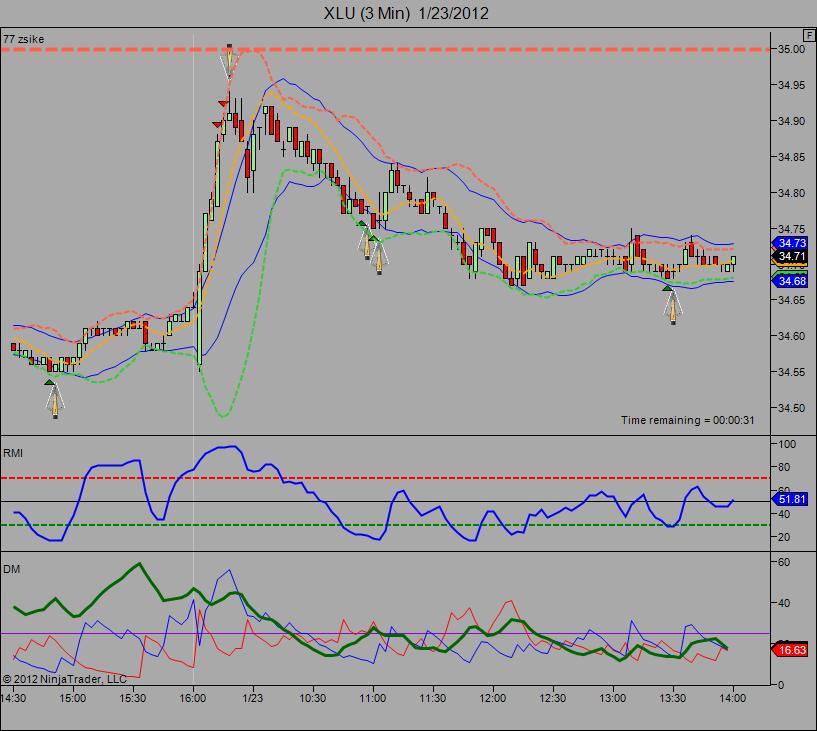Click the 12:00 time axis label
The height and width of the screenshot is (731, 817).
tap(492, 698)
